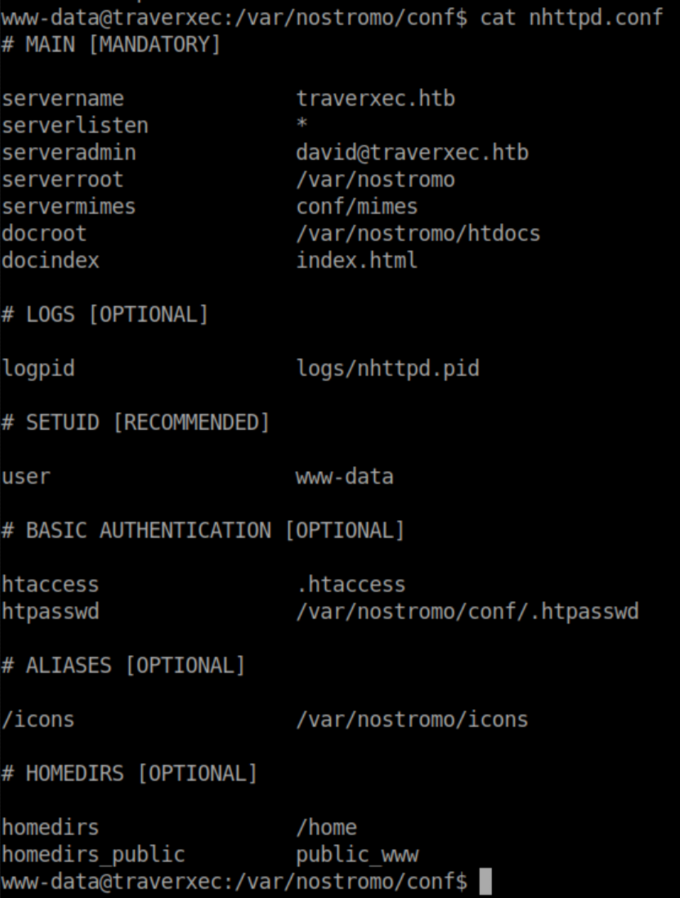Click the 'cat nhttpd.conf' command text
Viewport: 681px width, 898px height.
(571, 18)
